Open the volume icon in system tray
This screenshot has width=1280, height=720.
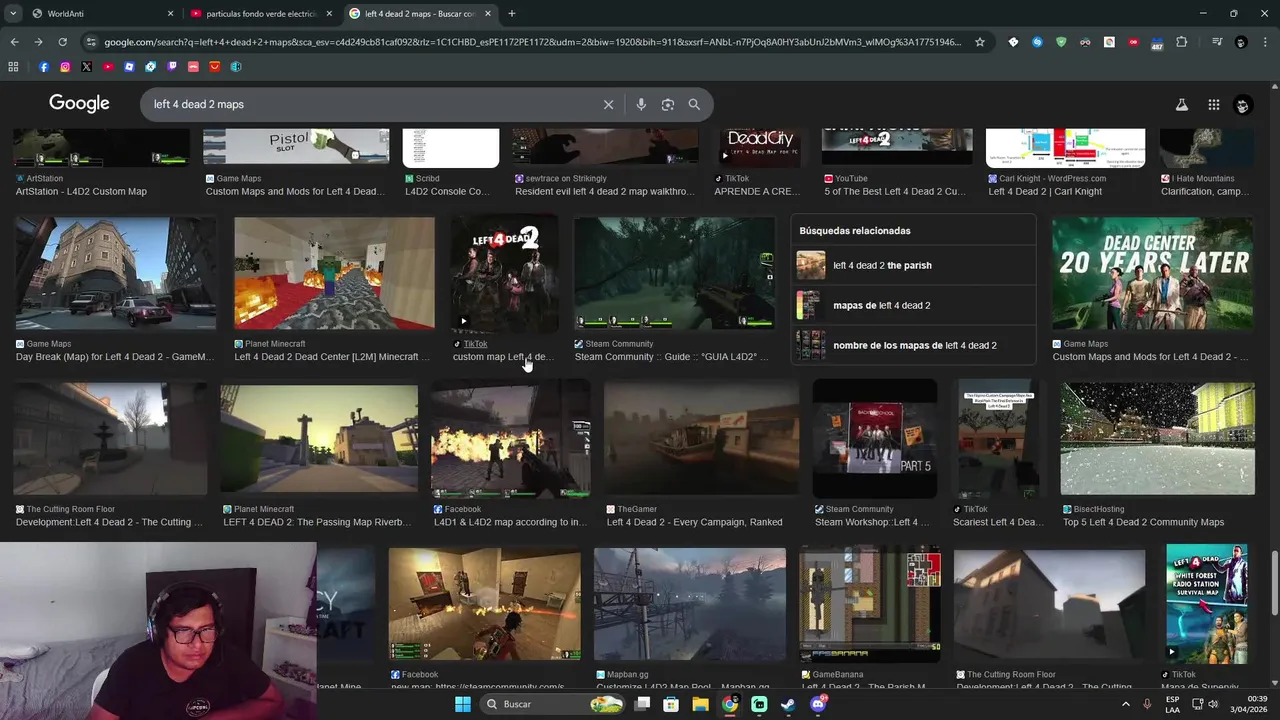coord(1213,704)
